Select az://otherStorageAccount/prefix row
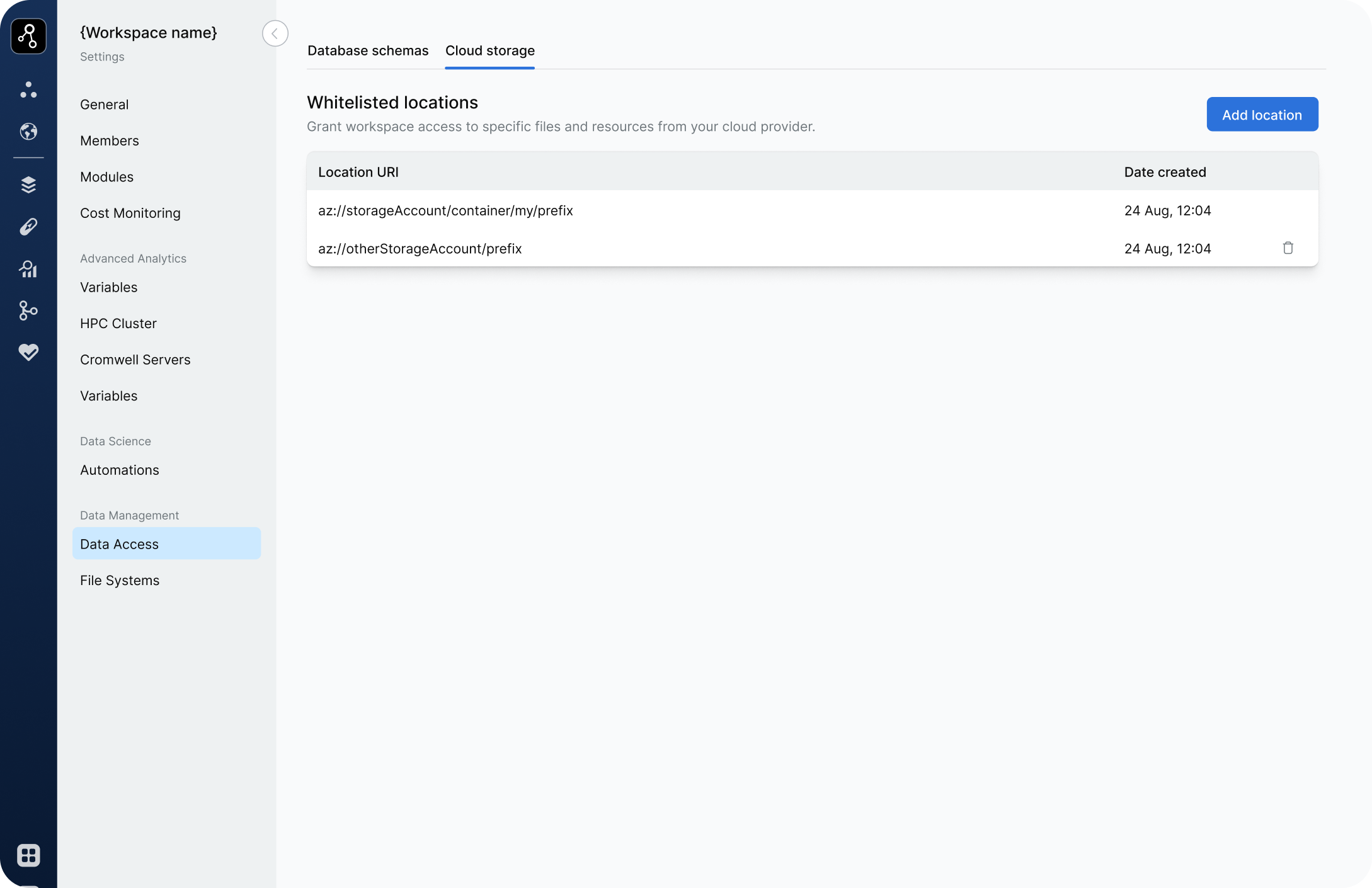 pos(813,248)
